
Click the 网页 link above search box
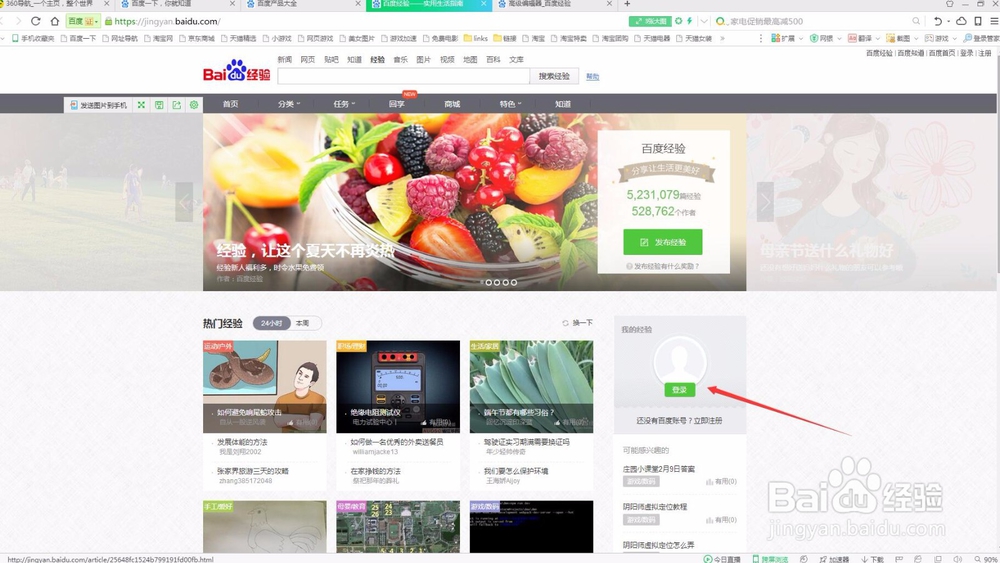[x=307, y=59]
